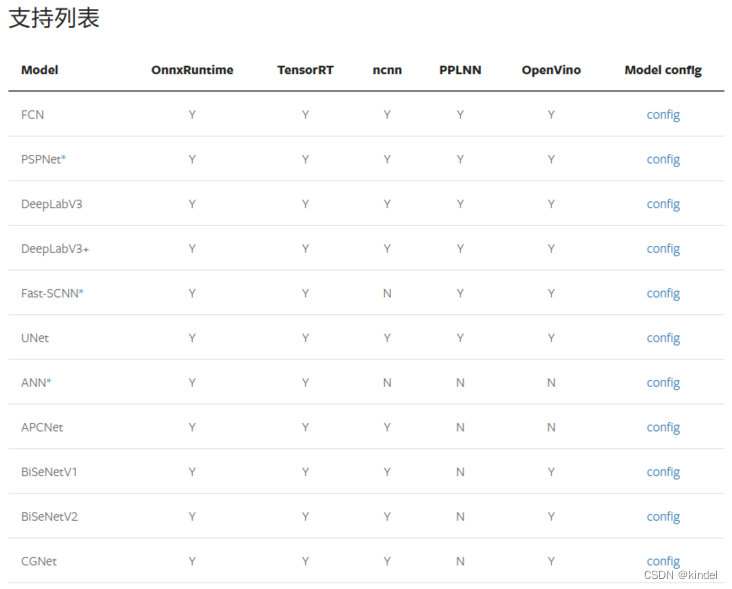Image resolution: width=732 pixels, height=589 pixels.
Task: Click the OnnxRuntime column header
Action: tap(192, 70)
